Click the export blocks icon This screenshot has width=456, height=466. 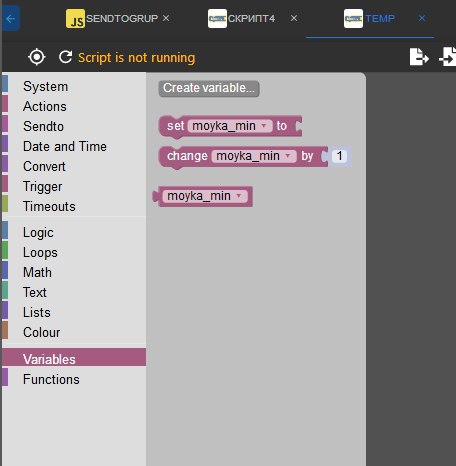419,57
